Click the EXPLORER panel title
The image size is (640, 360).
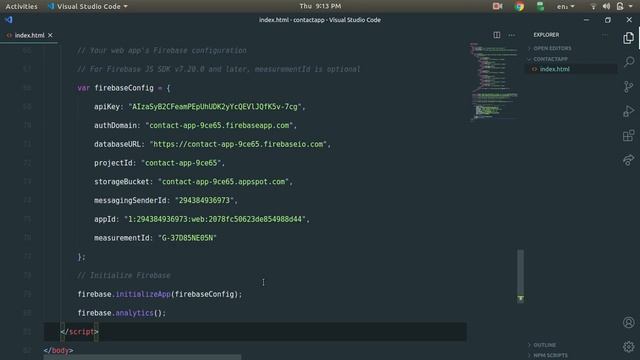click(546, 35)
